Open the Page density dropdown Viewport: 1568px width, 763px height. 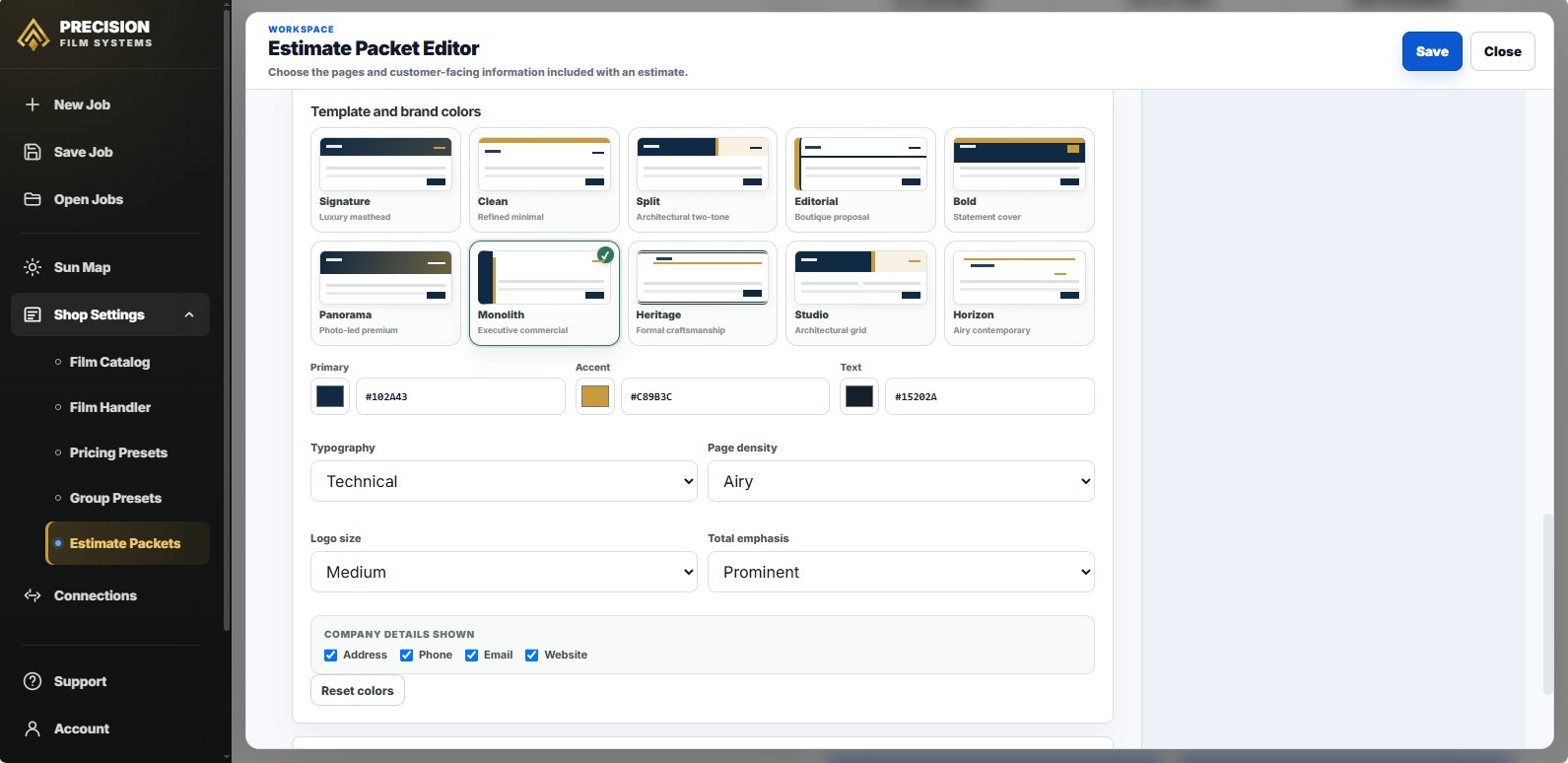pyautogui.click(x=901, y=481)
